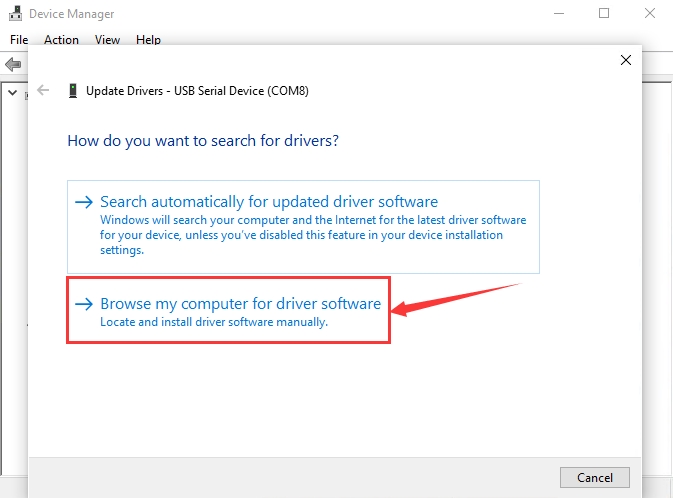Image resolution: width=673 pixels, height=498 pixels.
Task: Choose Search automatically for updated driver software
Action: (x=303, y=227)
